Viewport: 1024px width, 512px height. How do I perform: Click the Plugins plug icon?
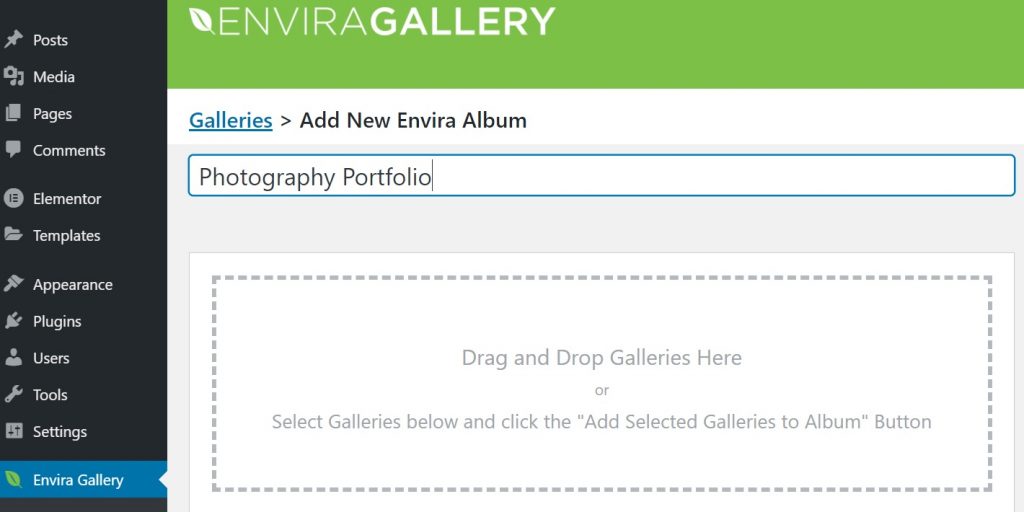pyautogui.click(x=13, y=321)
